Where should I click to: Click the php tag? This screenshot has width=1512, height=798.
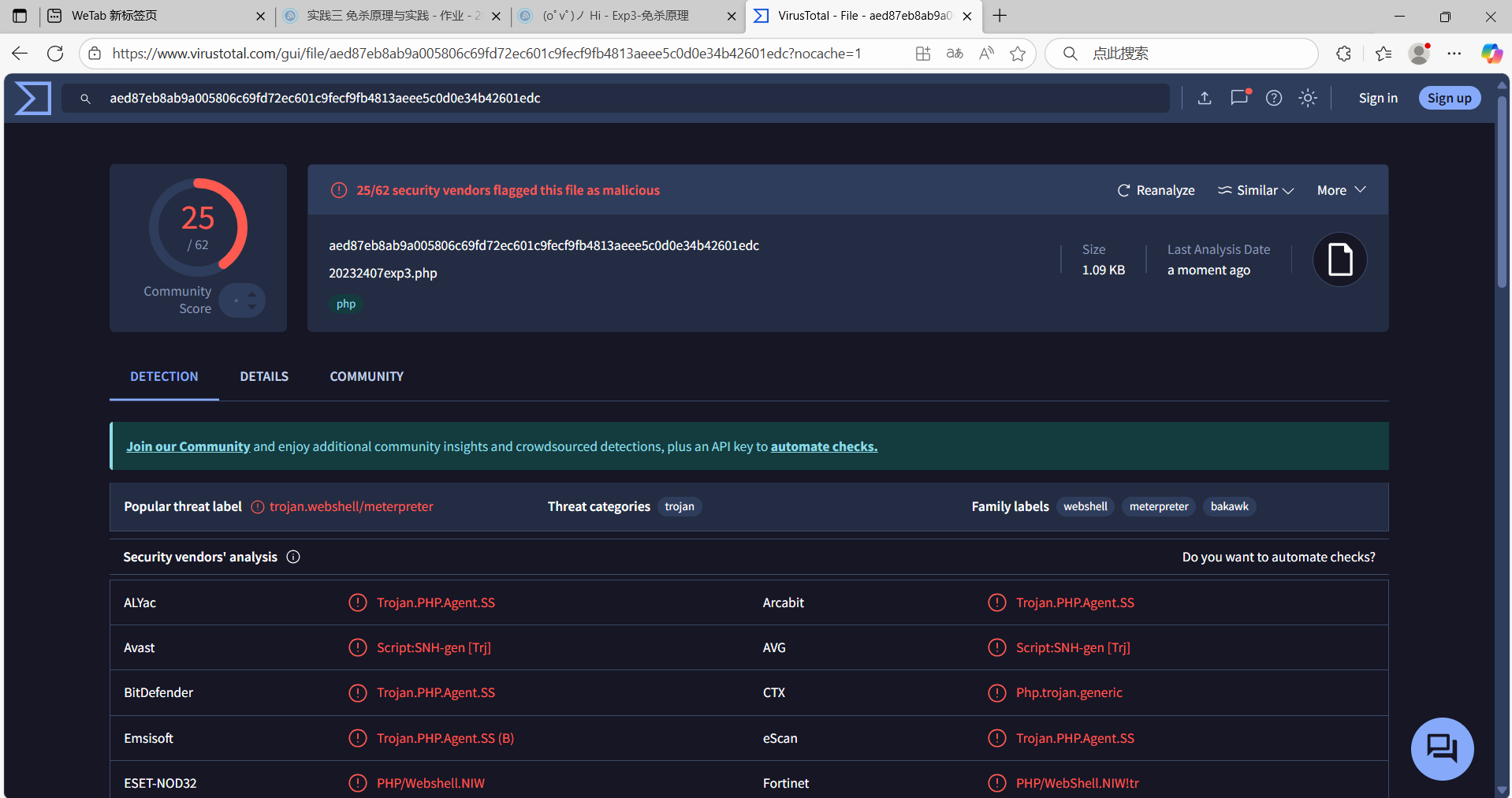[346, 304]
